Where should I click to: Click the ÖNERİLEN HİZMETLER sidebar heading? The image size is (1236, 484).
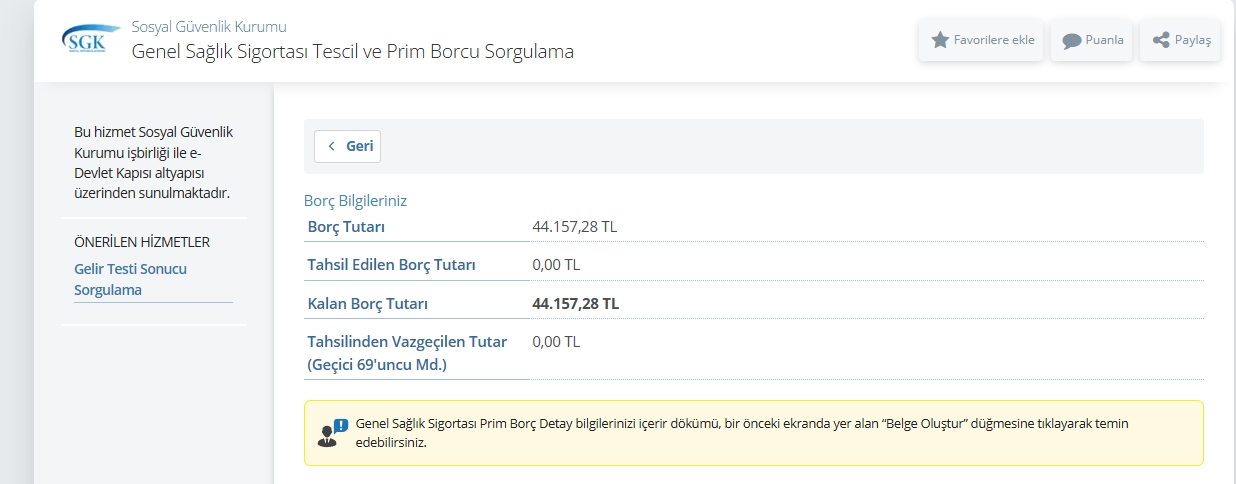tap(142, 242)
